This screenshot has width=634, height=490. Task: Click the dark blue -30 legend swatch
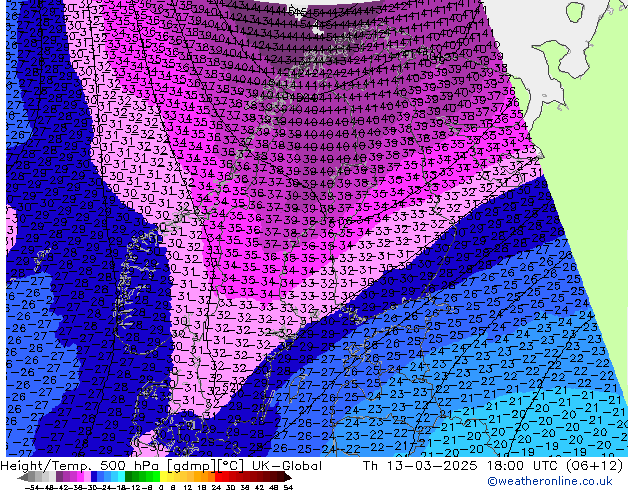tap(94, 477)
